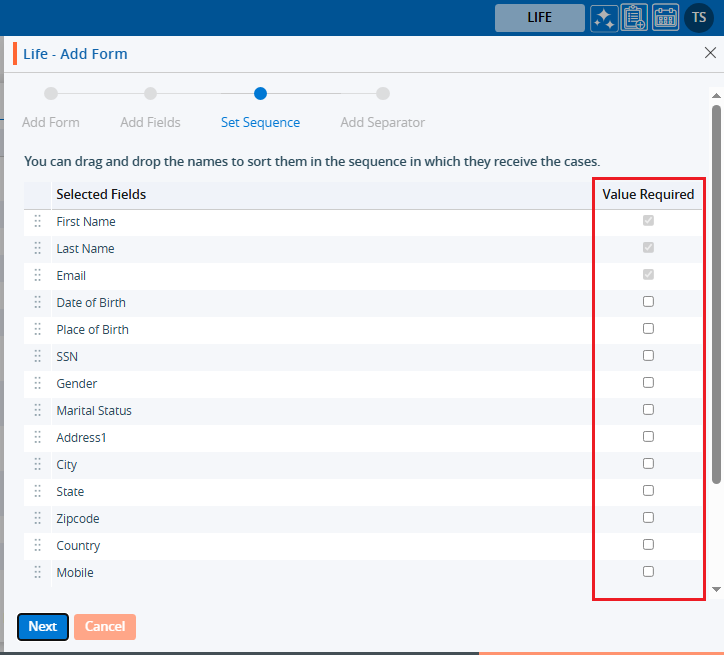724x655 pixels.
Task: Enable Value Required for SSN
Action: point(648,356)
